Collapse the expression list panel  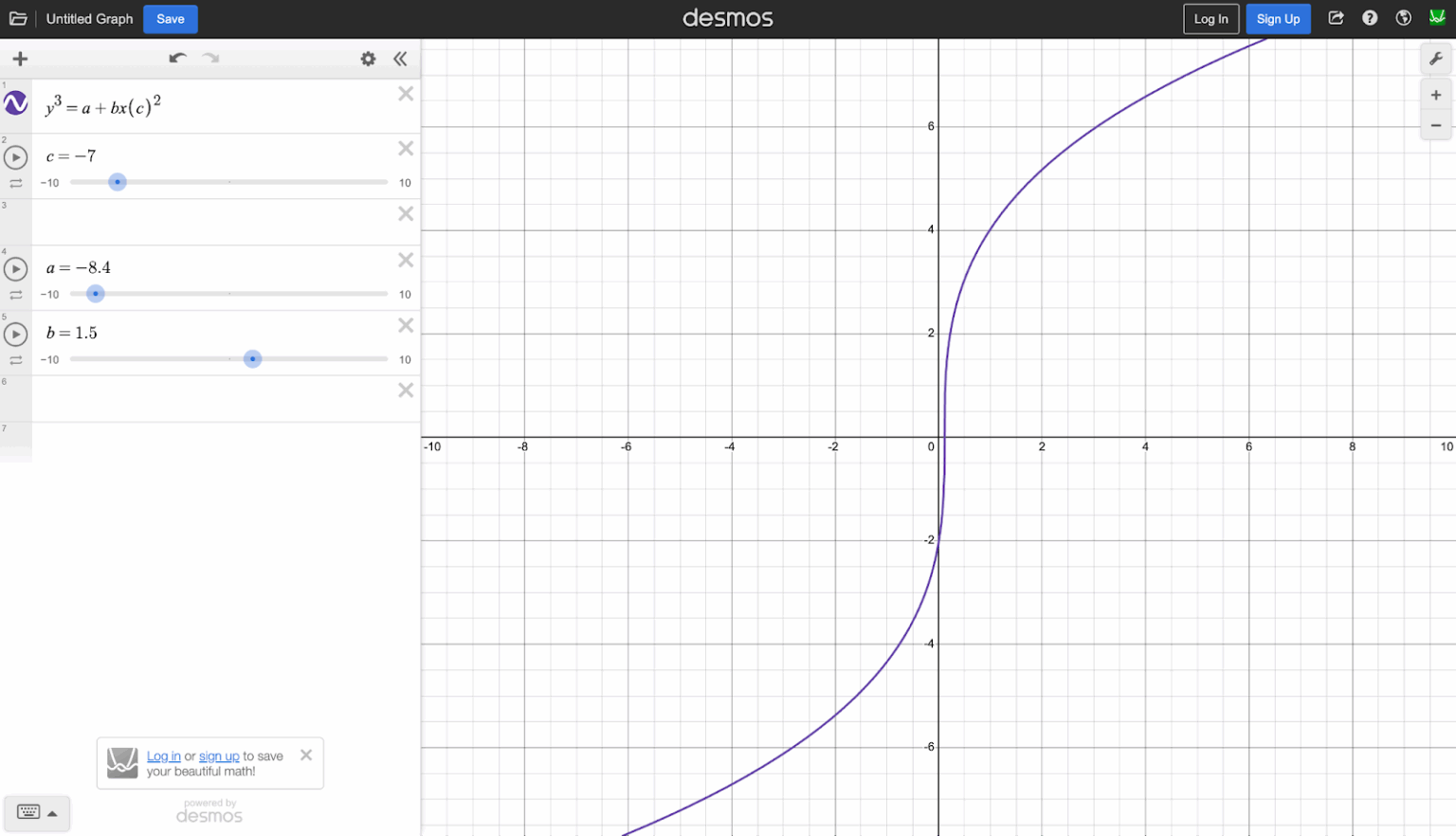[400, 59]
